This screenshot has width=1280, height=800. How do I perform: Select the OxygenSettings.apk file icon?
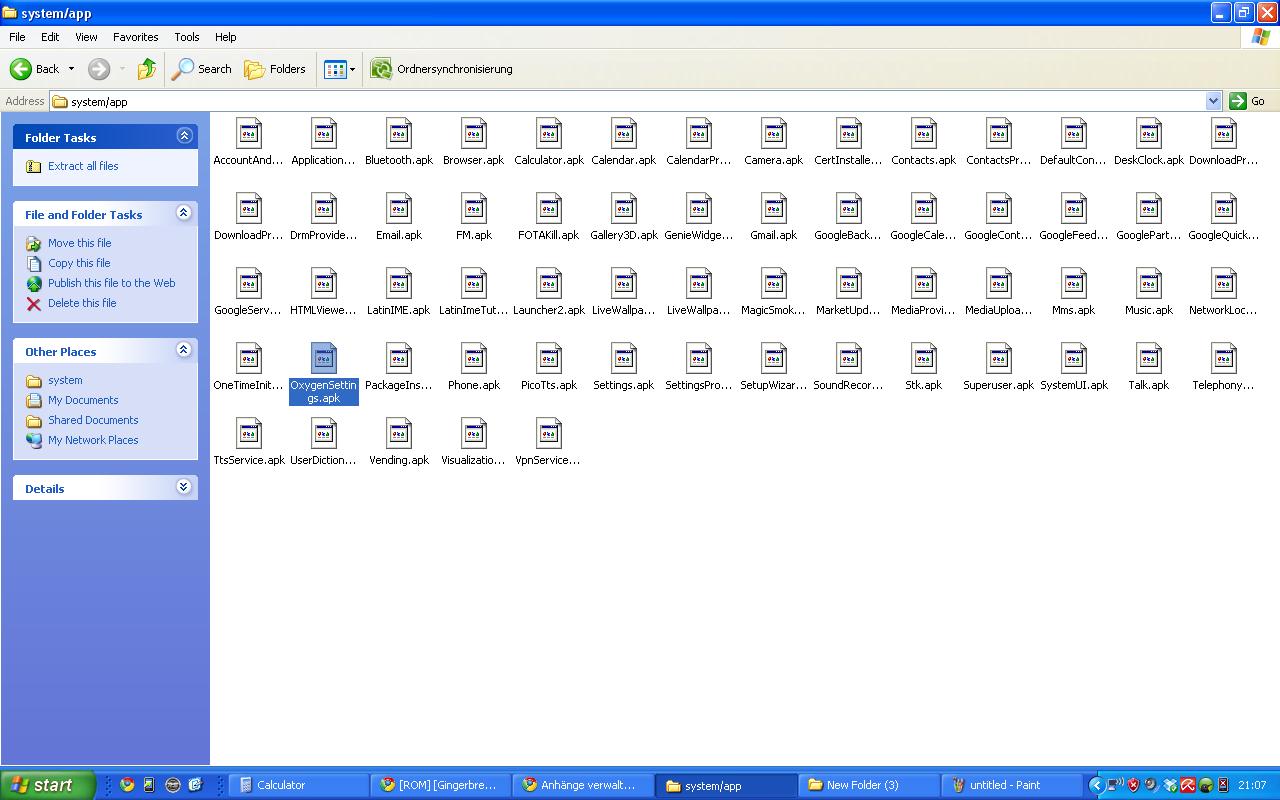coord(324,359)
